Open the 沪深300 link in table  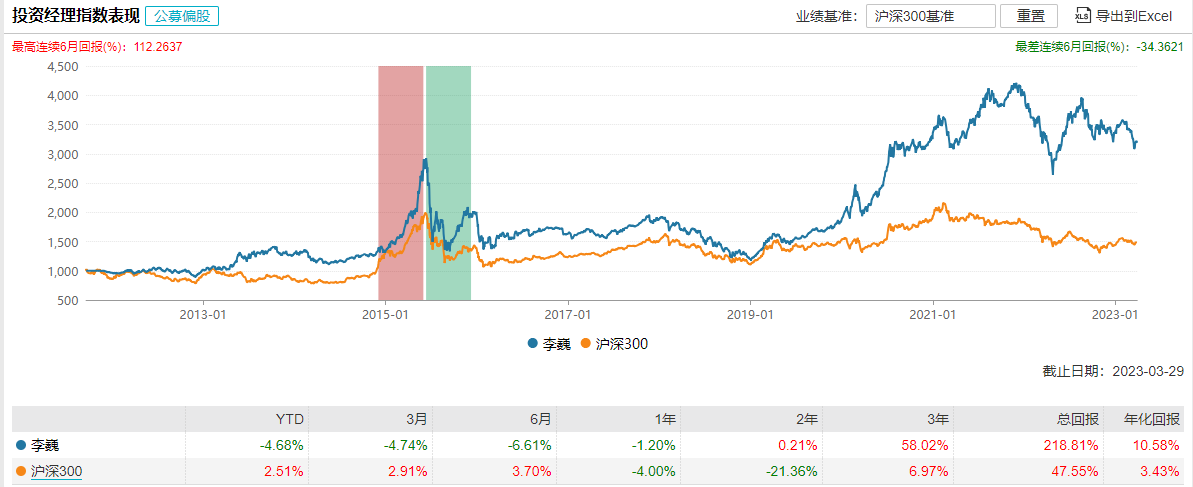(x=56, y=472)
